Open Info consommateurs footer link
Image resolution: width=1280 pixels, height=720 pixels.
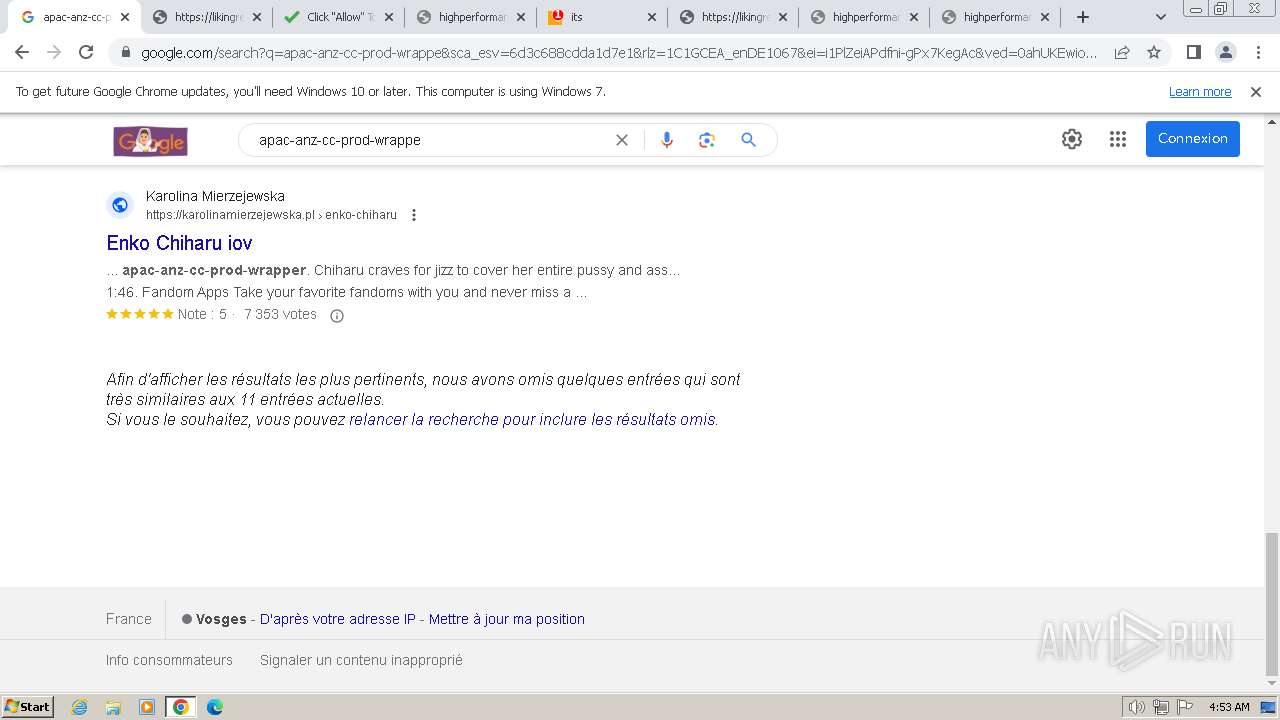pos(169,660)
